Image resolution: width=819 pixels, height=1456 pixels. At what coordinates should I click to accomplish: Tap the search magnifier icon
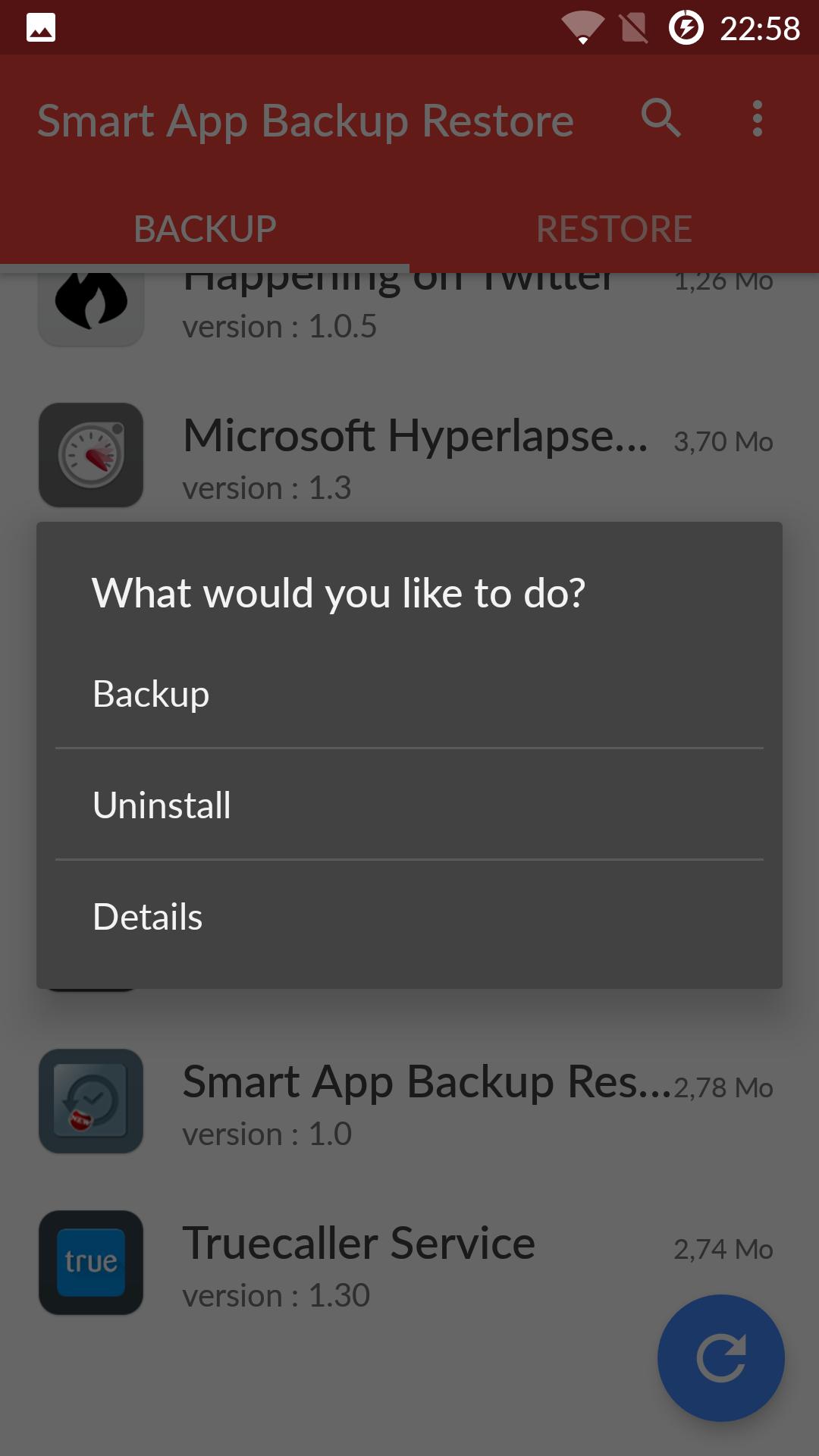[x=661, y=118]
